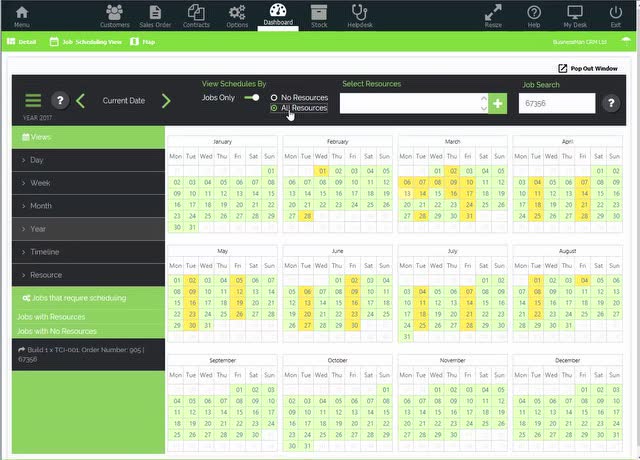Select the All Resources radio button
Viewport: 640px width, 460px height.
click(274, 108)
